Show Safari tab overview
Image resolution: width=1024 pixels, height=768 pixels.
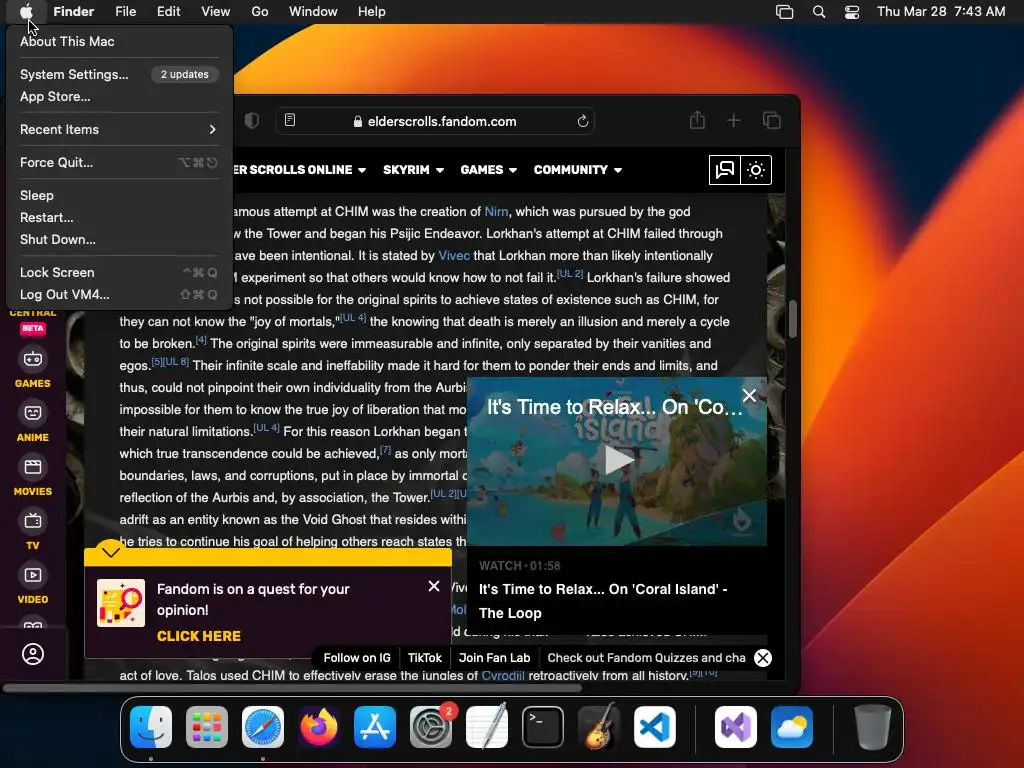(772, 120)
